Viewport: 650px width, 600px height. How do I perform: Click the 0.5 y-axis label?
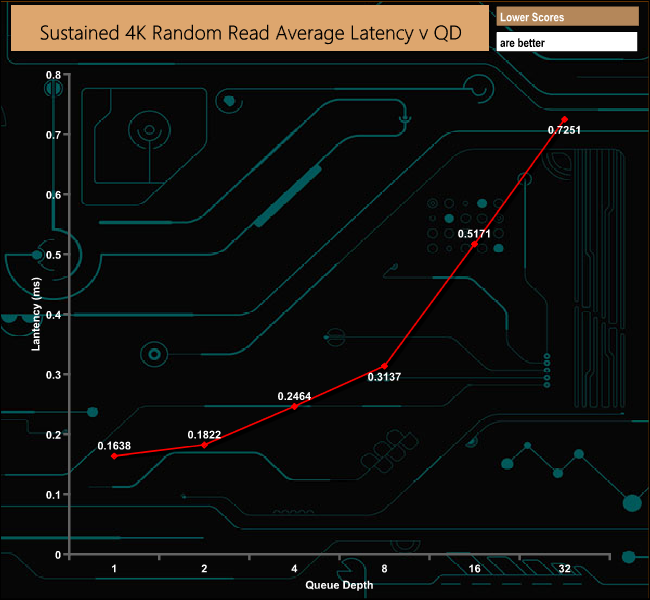tap(53, 255)
